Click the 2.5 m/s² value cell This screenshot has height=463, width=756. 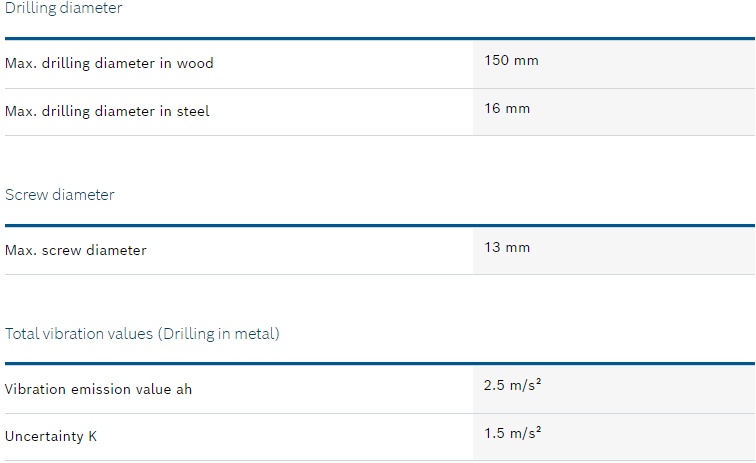[x=614, y=389]
